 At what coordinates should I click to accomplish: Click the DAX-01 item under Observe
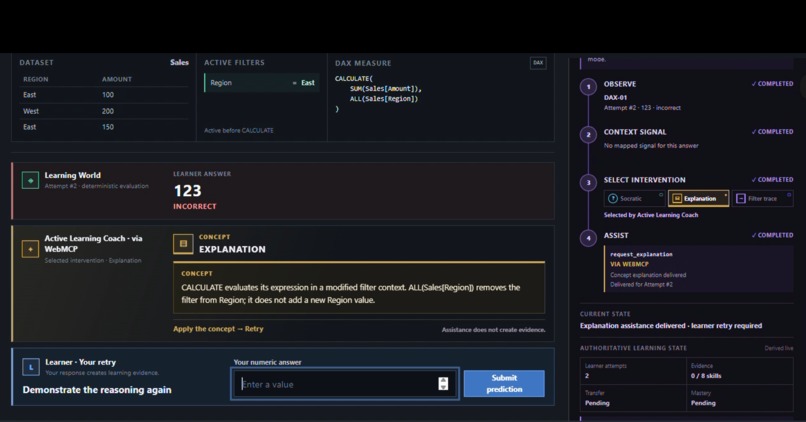[x=615, y=97]
